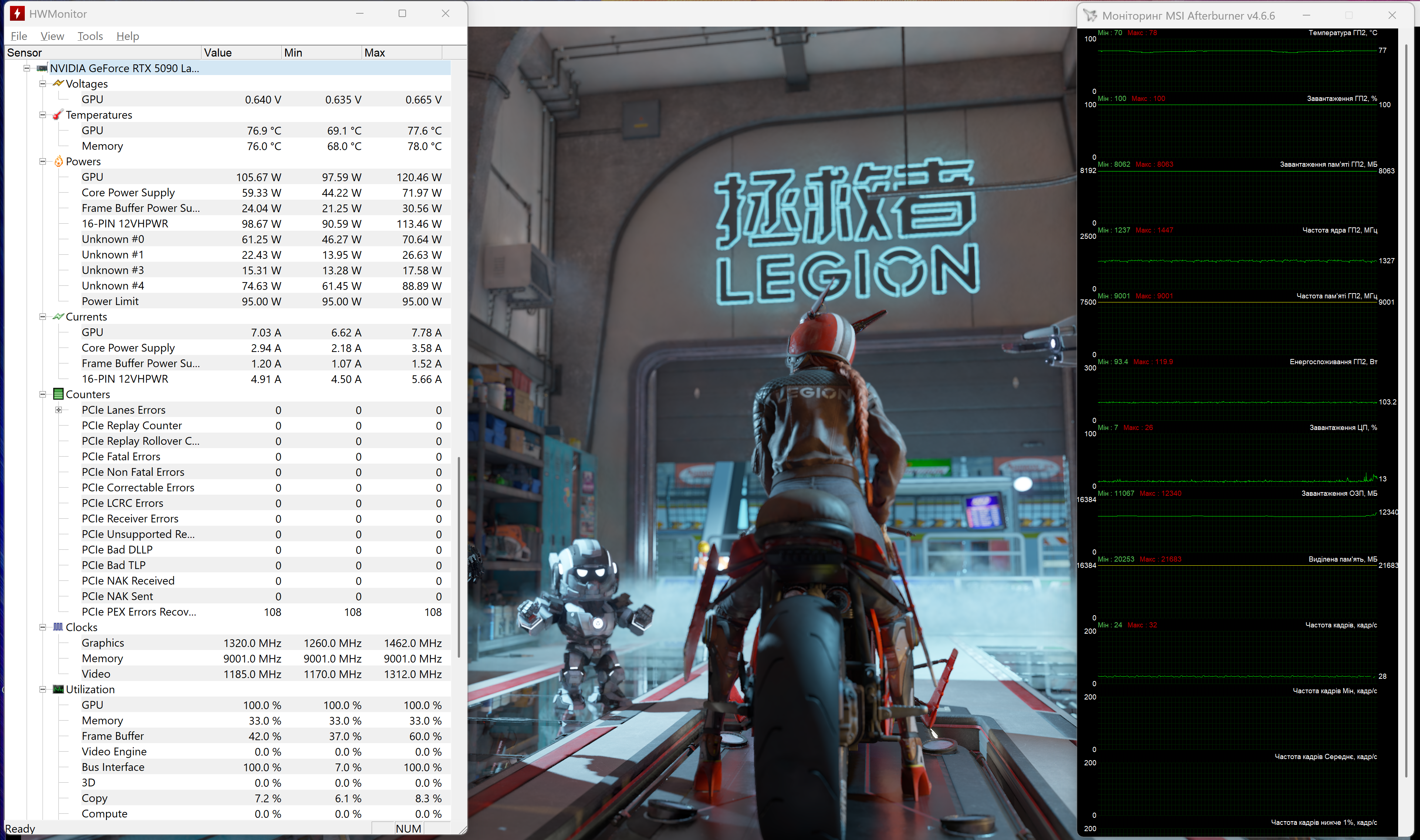The height and width of the screenshot is (840, 1420).
Task: Collapse the Temperatures tree section
Action: point(43,115)
